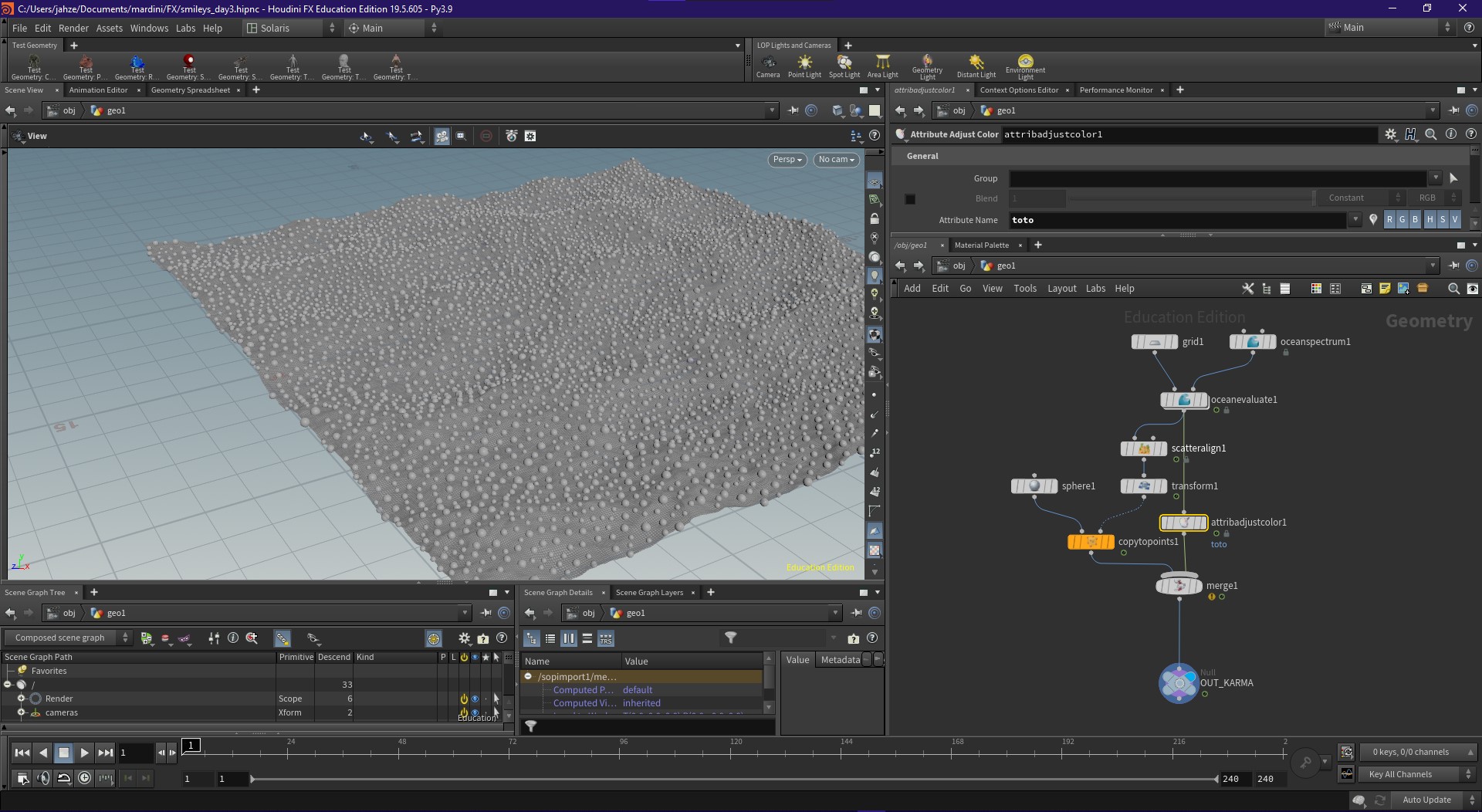
Task: Click the merge1 node
Action: coord(1179,586)
